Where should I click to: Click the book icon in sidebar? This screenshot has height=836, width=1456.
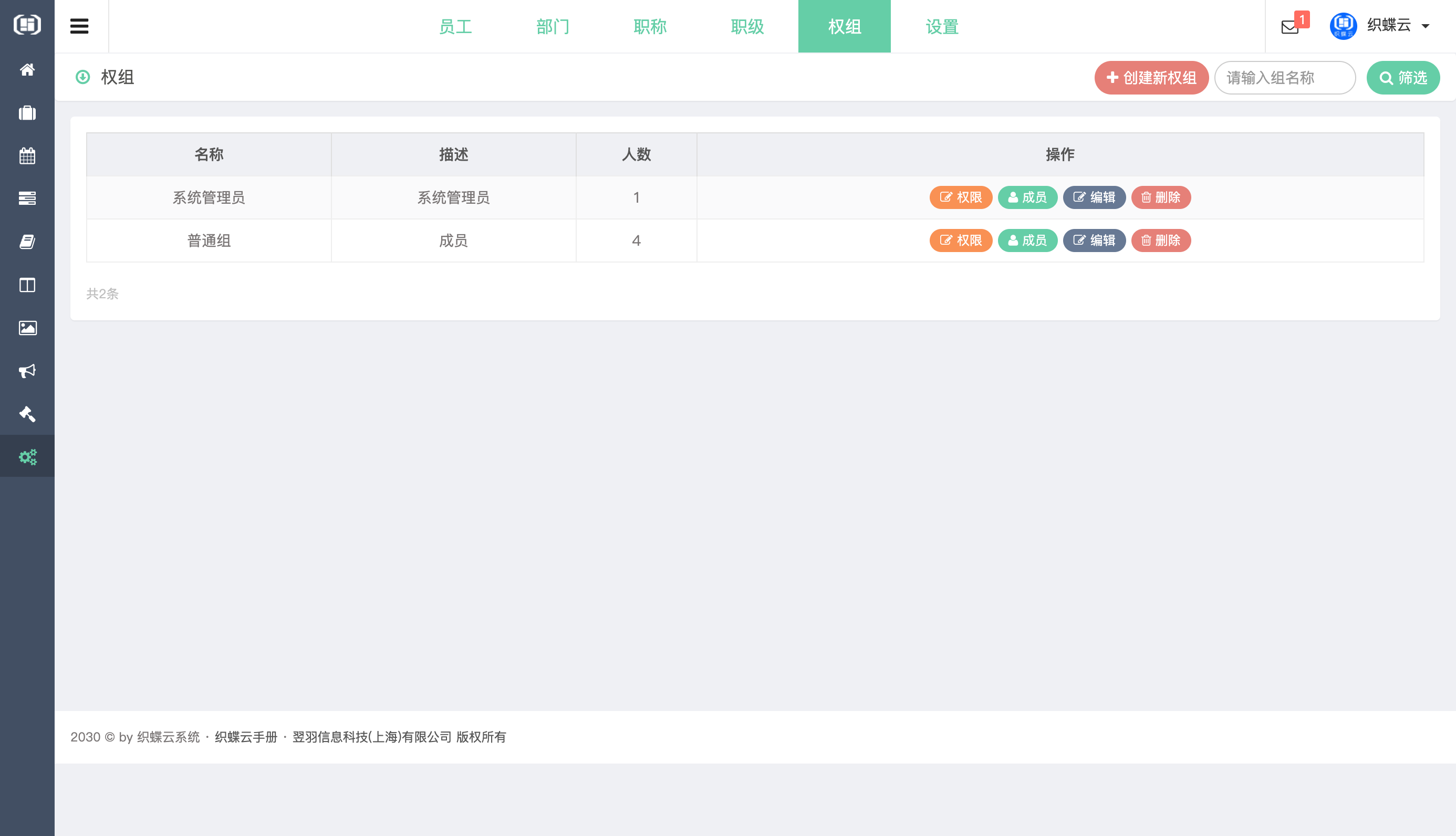point(27,242)
